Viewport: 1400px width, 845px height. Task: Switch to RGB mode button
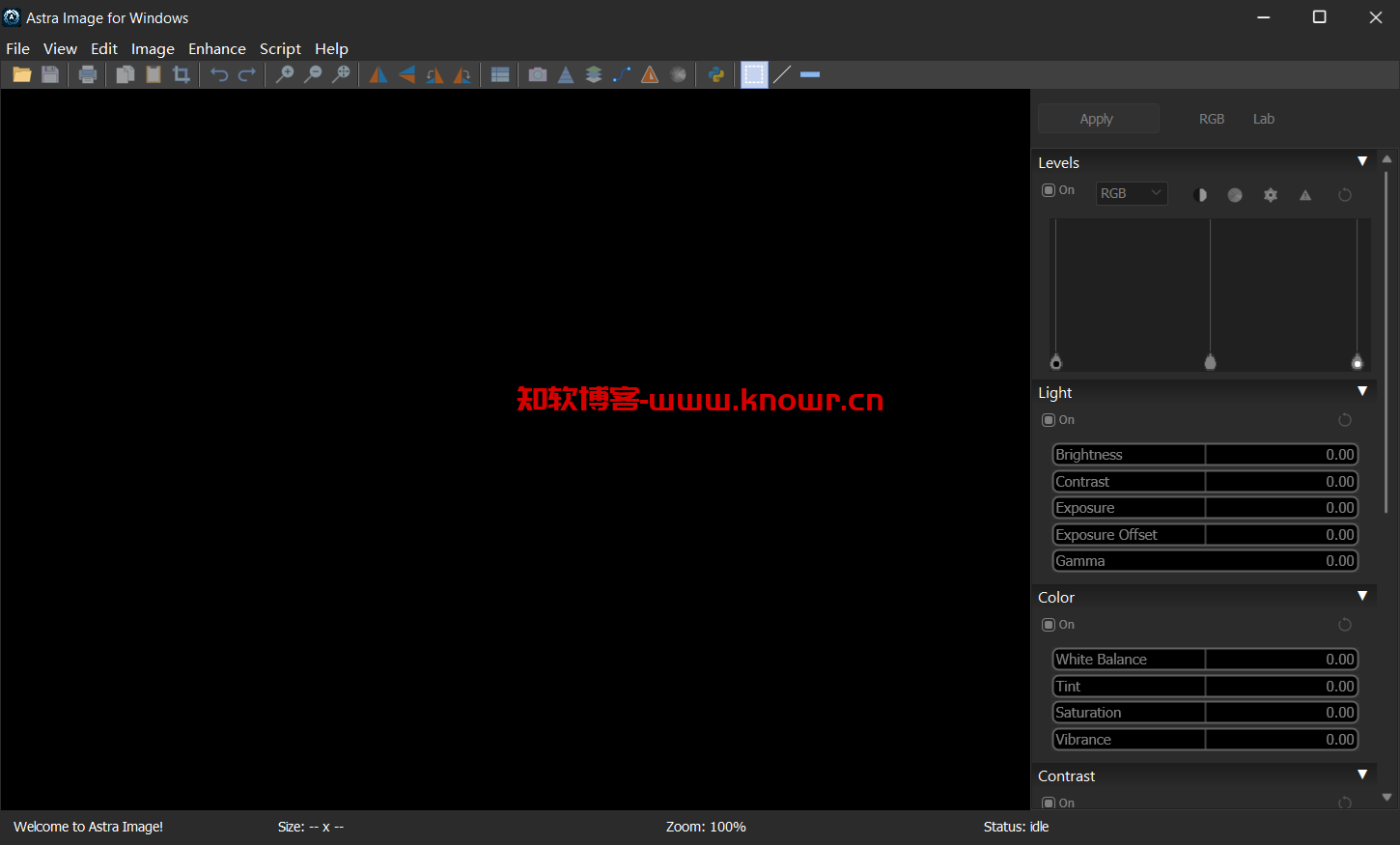pos(1212,119)
